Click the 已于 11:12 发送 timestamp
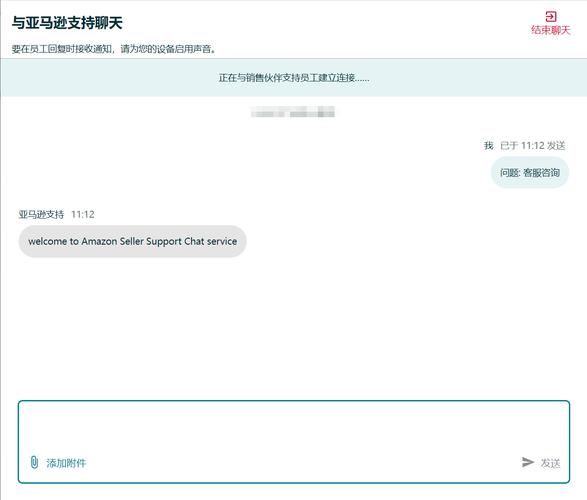The width and height of the screenshot is (587, 500). coord(533,146)
